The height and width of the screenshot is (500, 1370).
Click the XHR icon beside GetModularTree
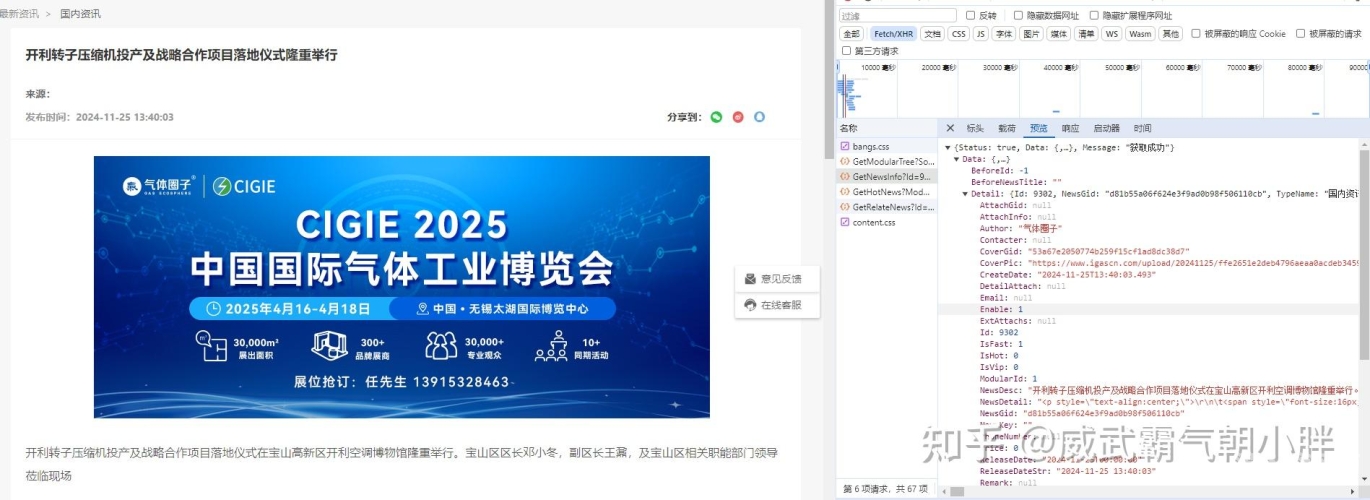point(845,161)
